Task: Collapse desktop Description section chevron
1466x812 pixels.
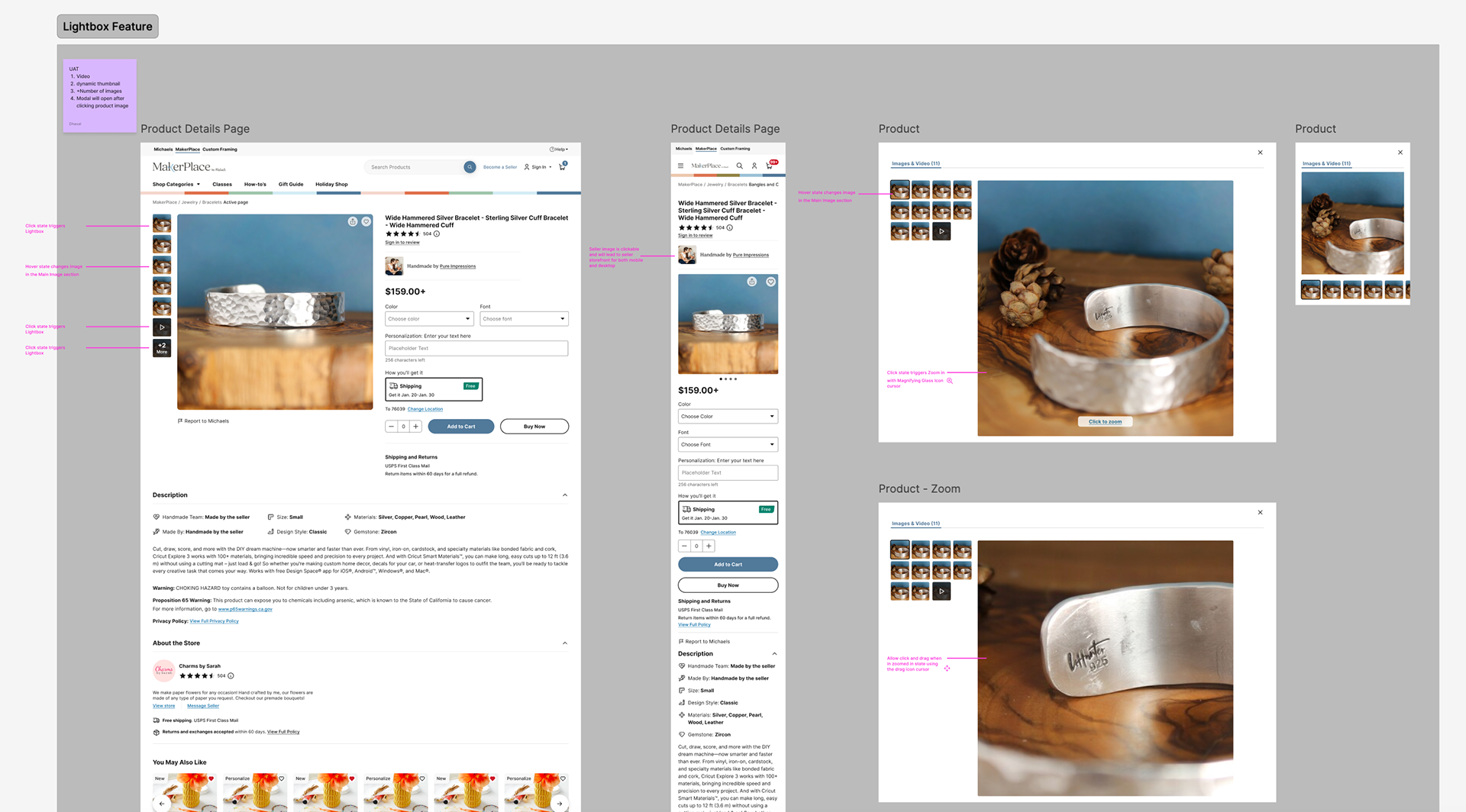Action: pos(565,495)
